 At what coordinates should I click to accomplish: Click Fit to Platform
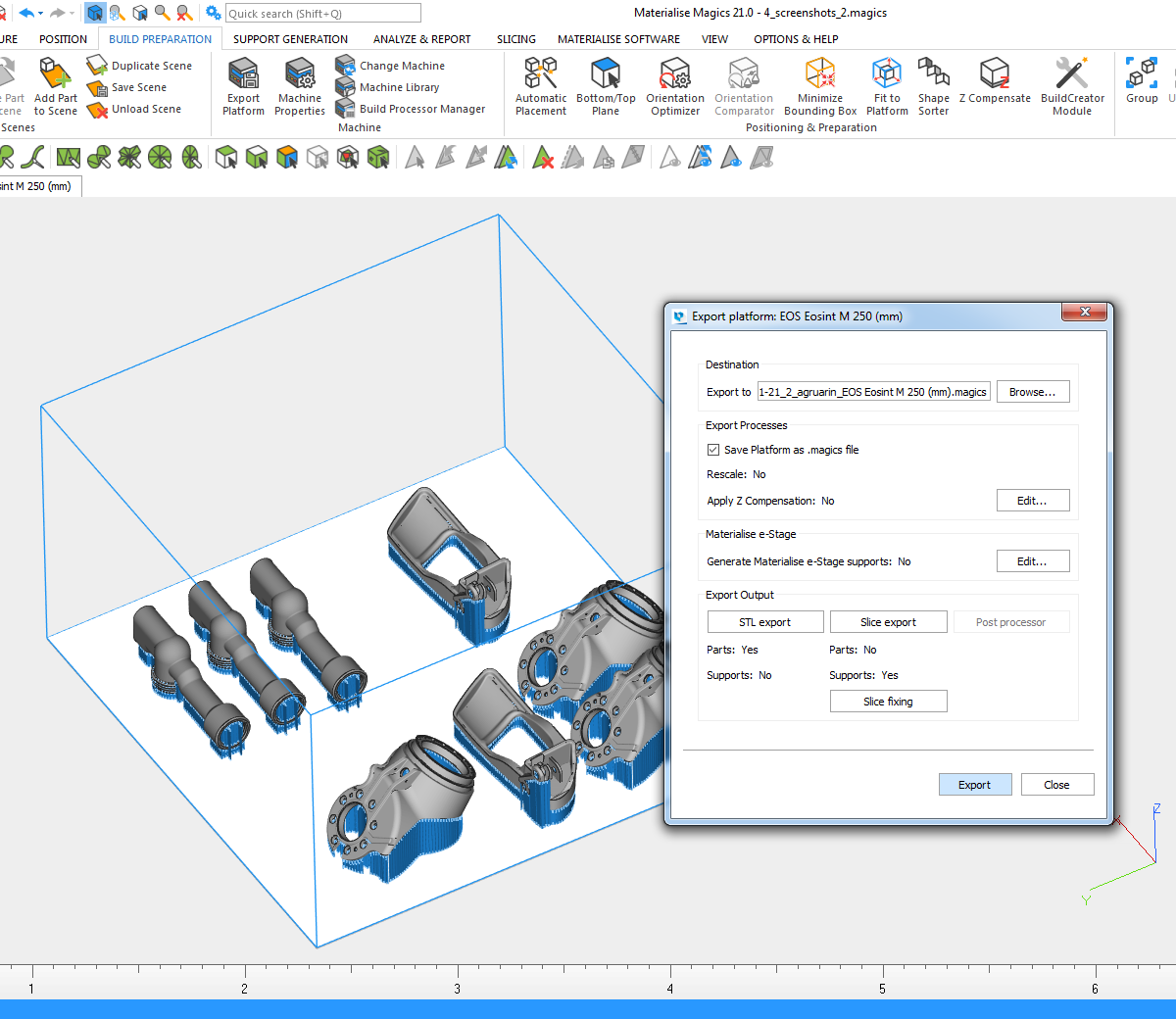(887, 87)
